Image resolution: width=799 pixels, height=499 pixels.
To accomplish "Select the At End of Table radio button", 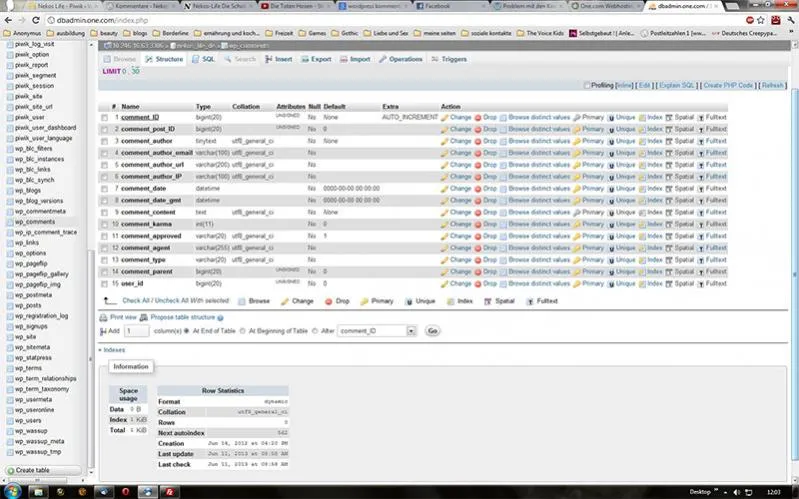I will [x=187, y=331].
